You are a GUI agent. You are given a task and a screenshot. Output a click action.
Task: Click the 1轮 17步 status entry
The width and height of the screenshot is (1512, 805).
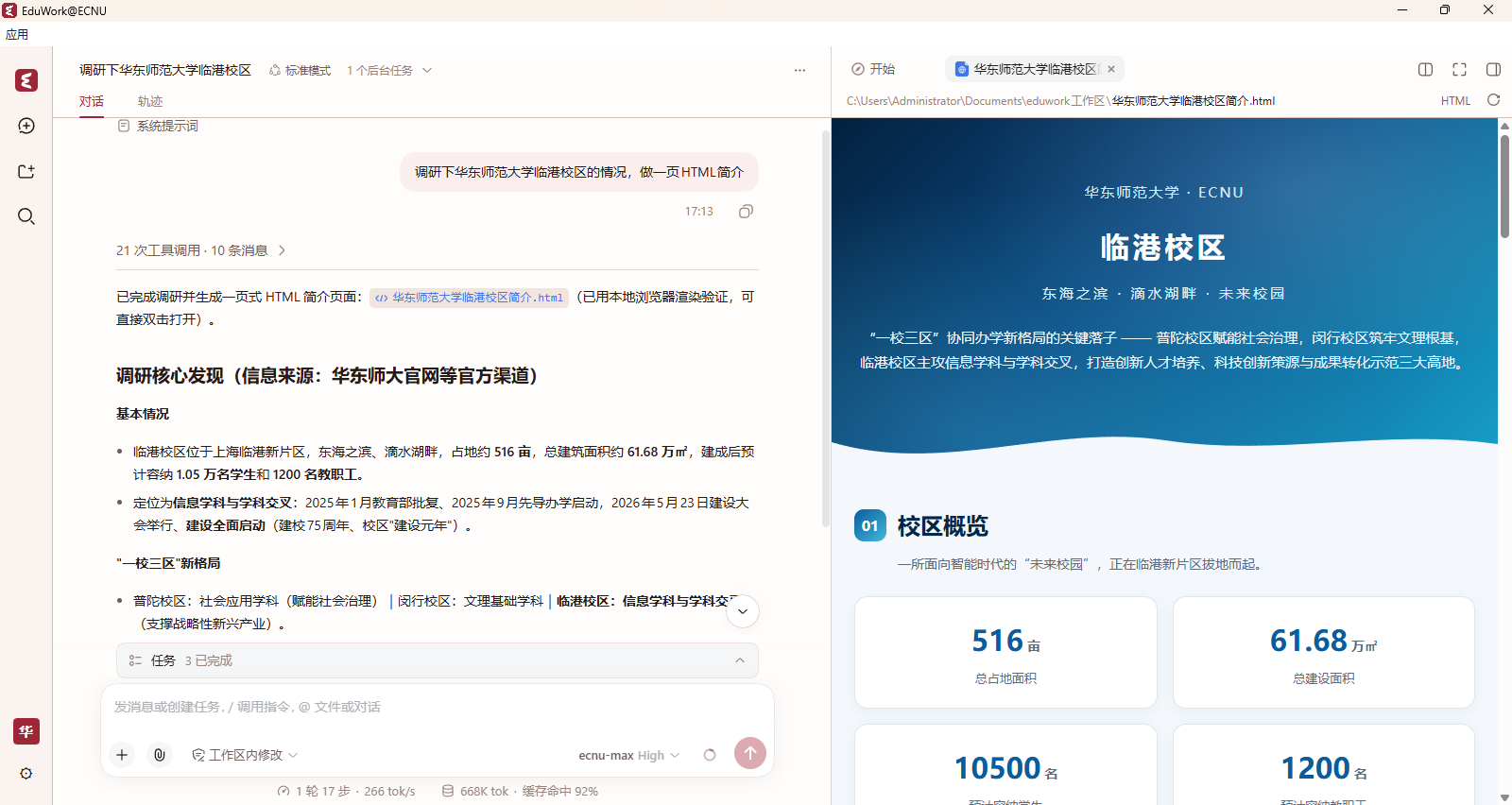pos(346,791)
